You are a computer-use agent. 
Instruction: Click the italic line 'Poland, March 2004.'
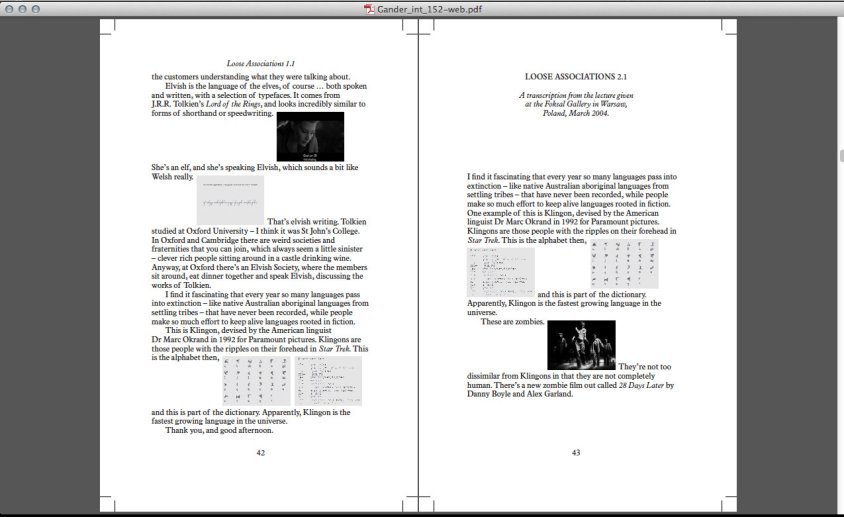click(576, 113)
